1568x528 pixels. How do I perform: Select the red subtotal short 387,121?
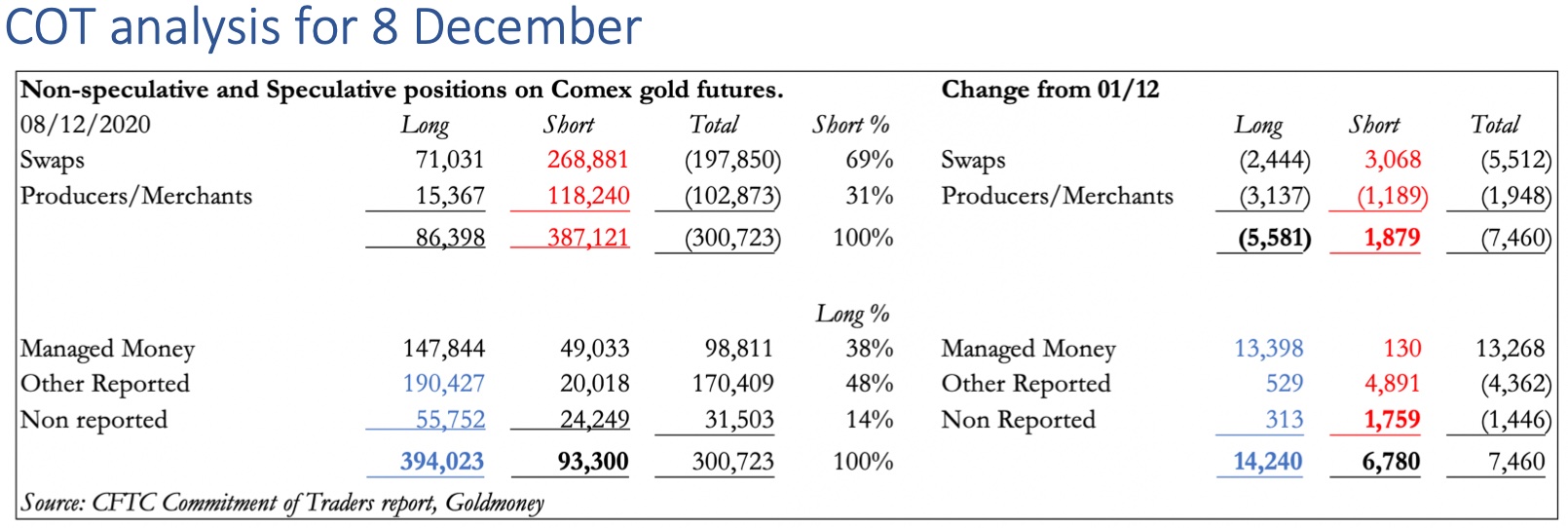click(587, 238)
